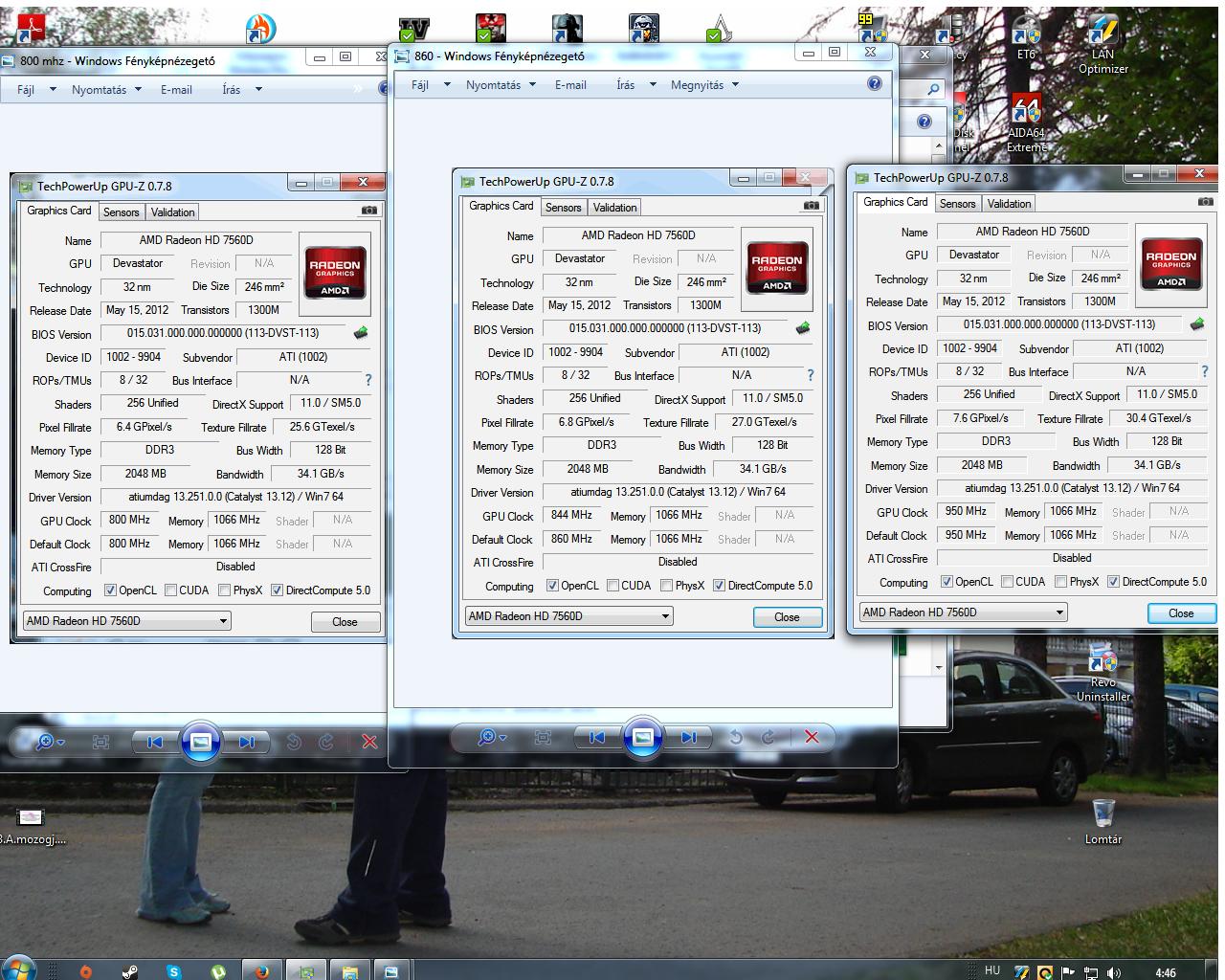The width and height of the screenshot is (1225, 980).
Task: Click 950 MHz GPU Clock field in the rightmost GPU-Z window
Action: 967,512
